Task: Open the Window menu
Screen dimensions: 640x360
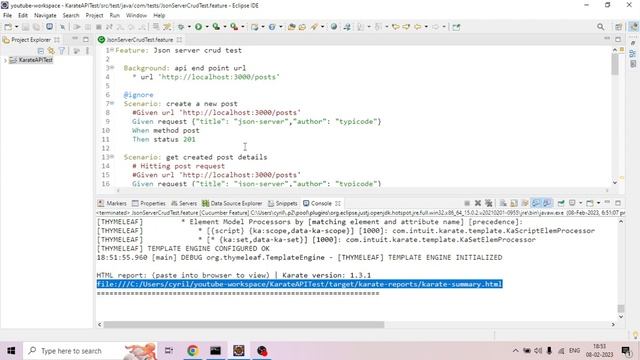Action: tap(136, 16)
